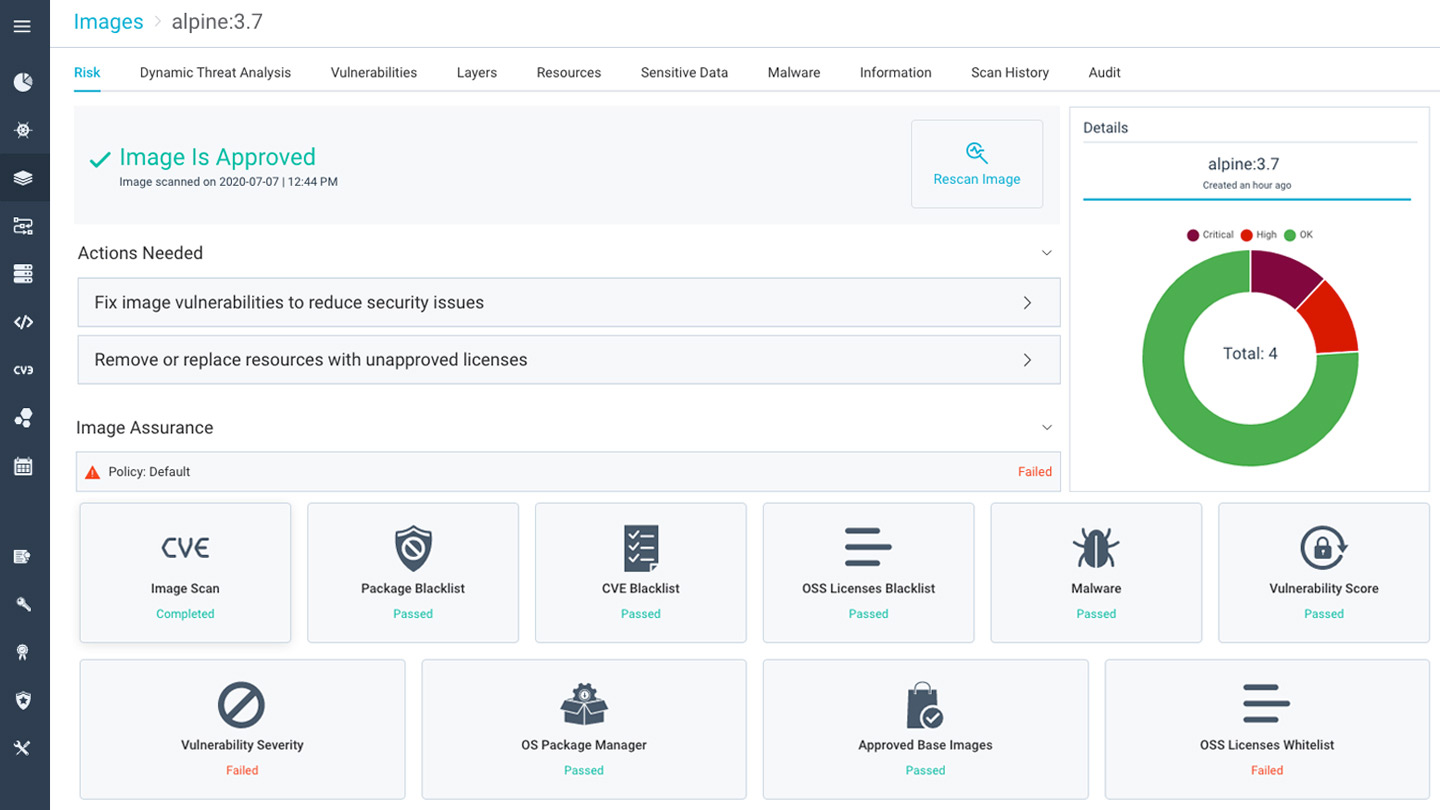Screen dimensions: 1440x810
Task: Click the Rescan Image button
Action: point(977,164)
